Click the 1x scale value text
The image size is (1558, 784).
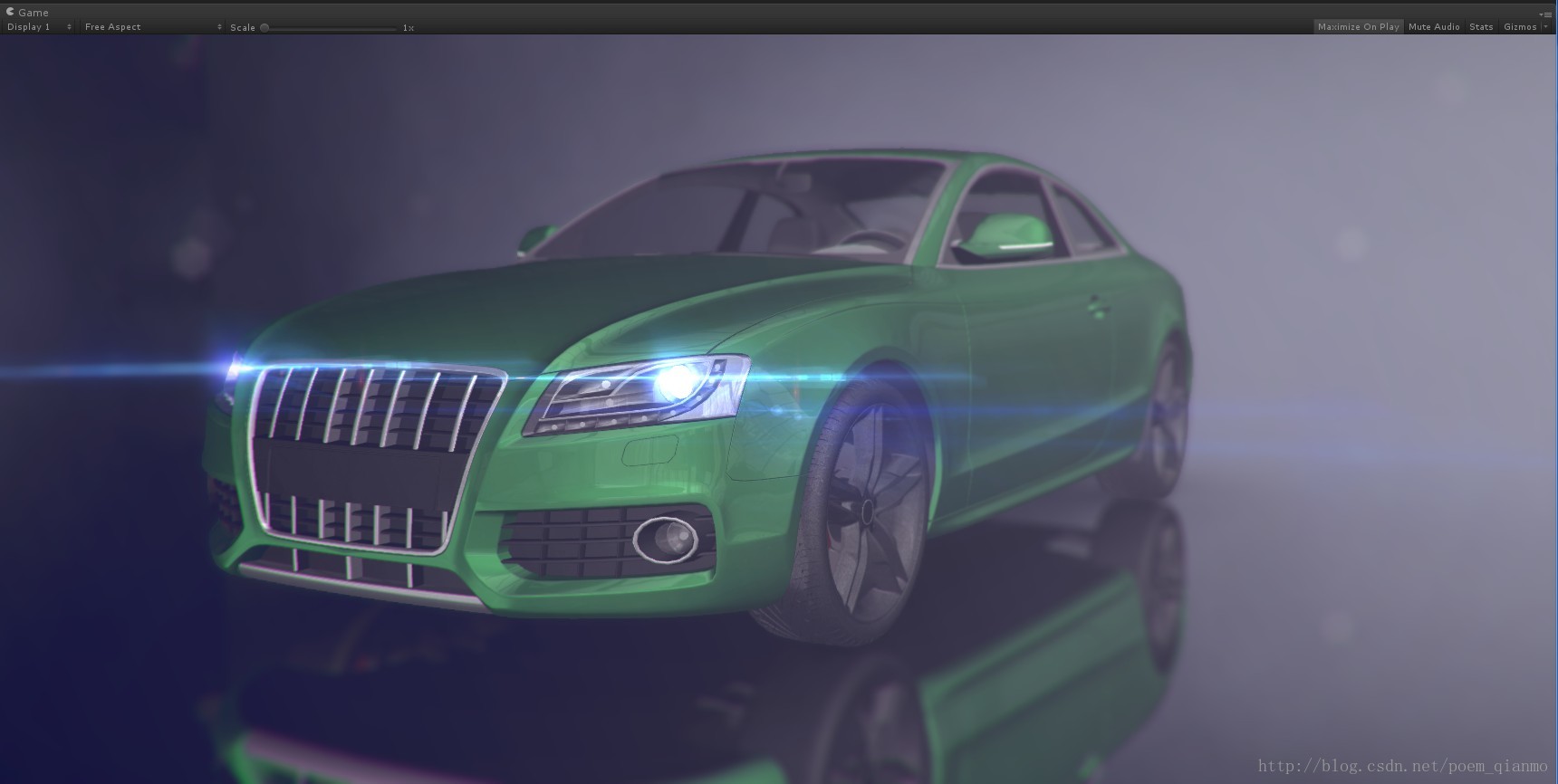click(409, 28)
